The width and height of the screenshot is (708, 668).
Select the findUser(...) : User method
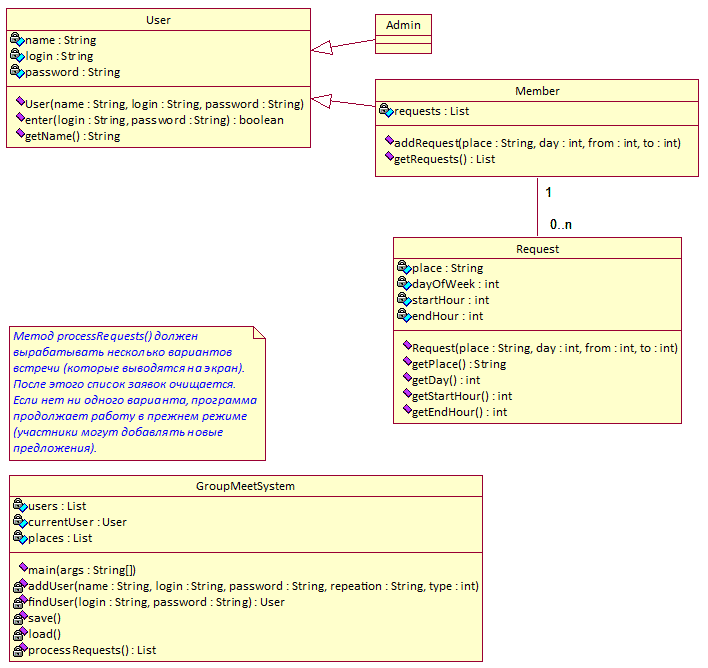[156, 602]
